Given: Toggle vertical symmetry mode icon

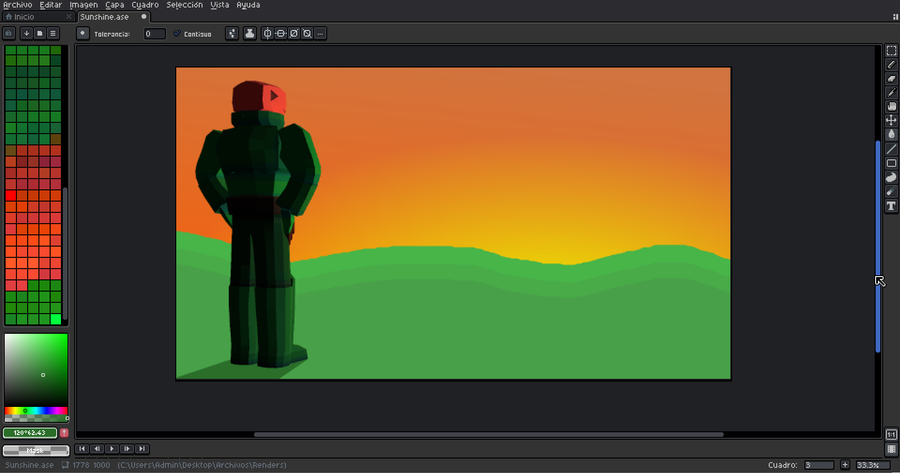Looking at the screenshot, I should (267, 33).
